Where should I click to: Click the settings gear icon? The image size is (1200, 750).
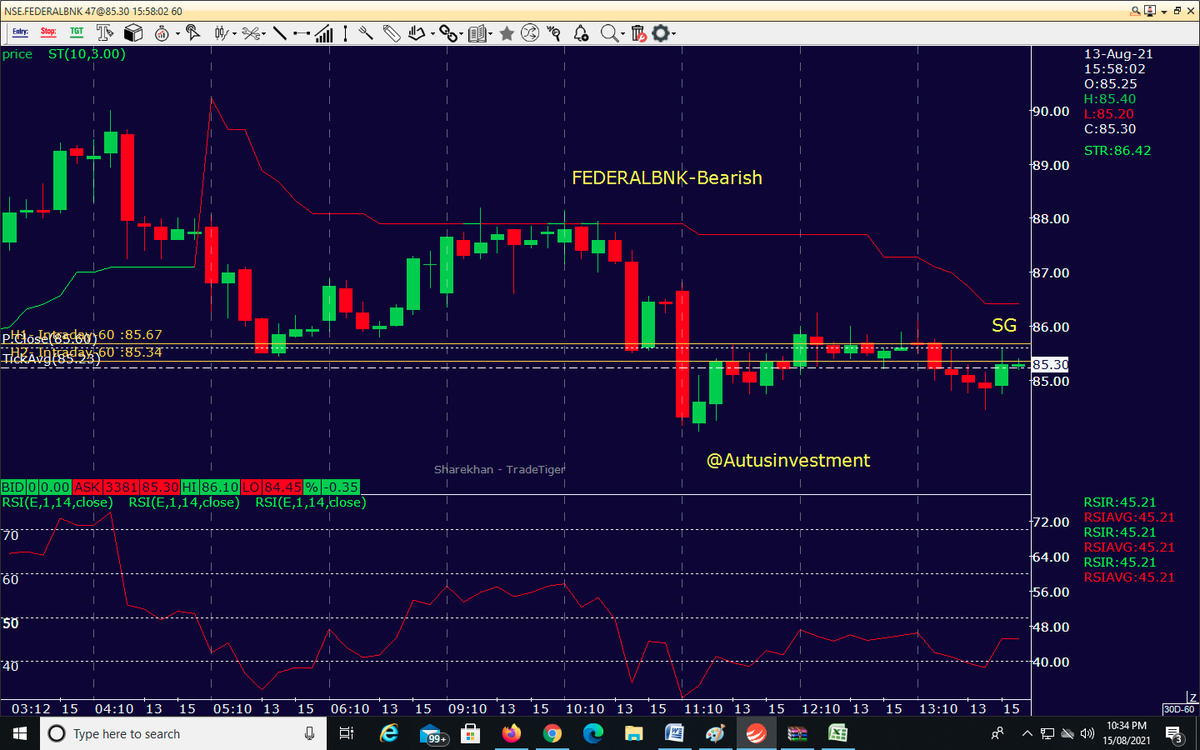coord(660,33)
